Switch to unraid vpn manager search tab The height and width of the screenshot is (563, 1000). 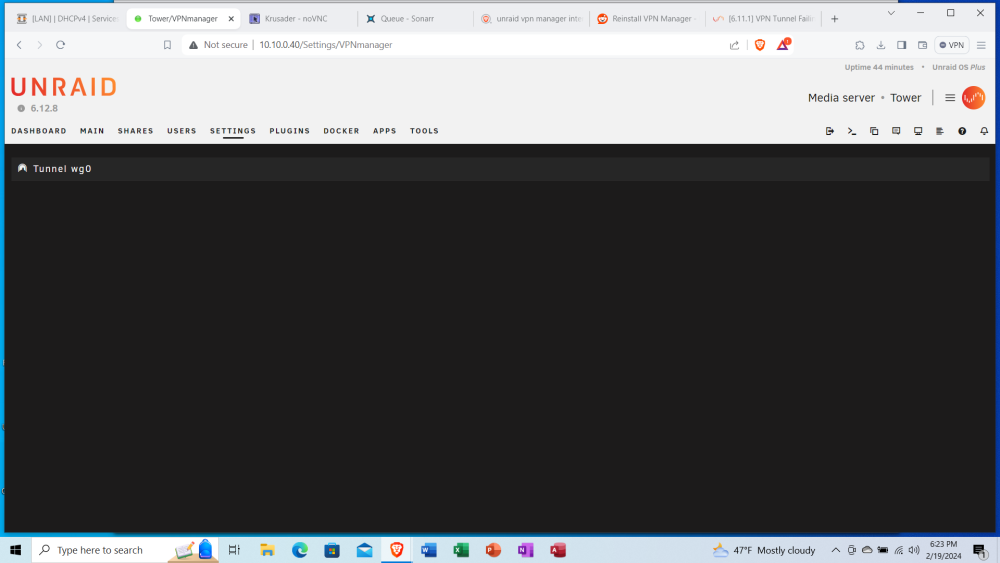pyautogui.click(x=531, y=18)
